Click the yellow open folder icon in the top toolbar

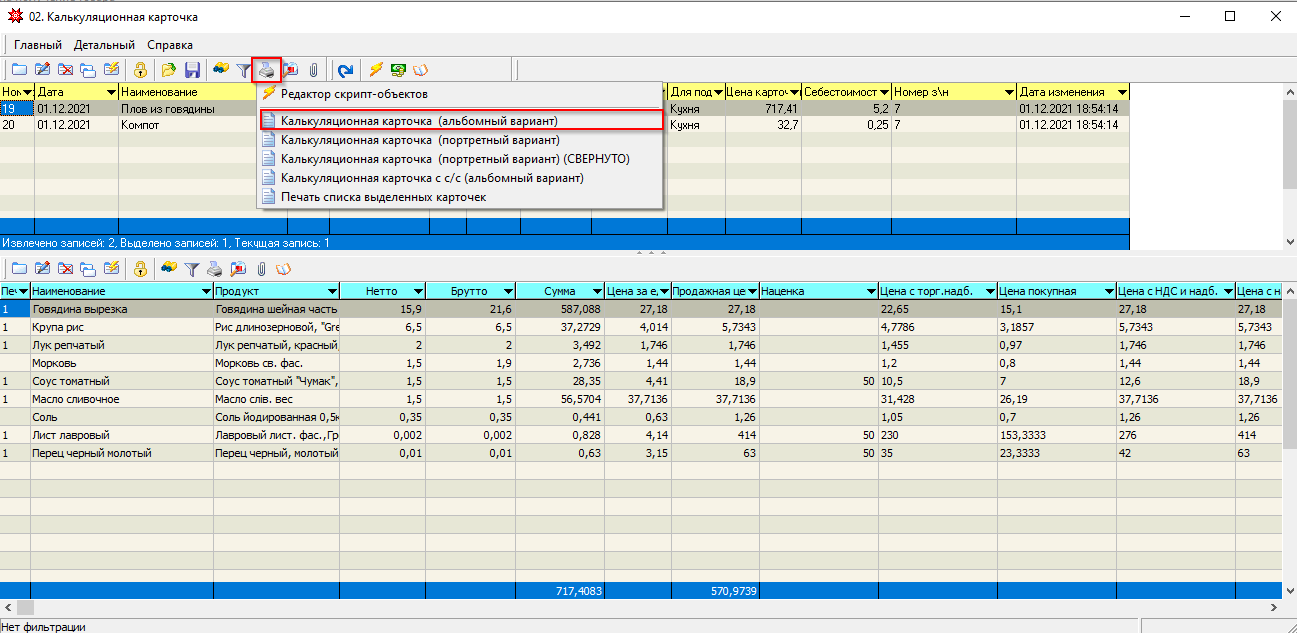168,70
